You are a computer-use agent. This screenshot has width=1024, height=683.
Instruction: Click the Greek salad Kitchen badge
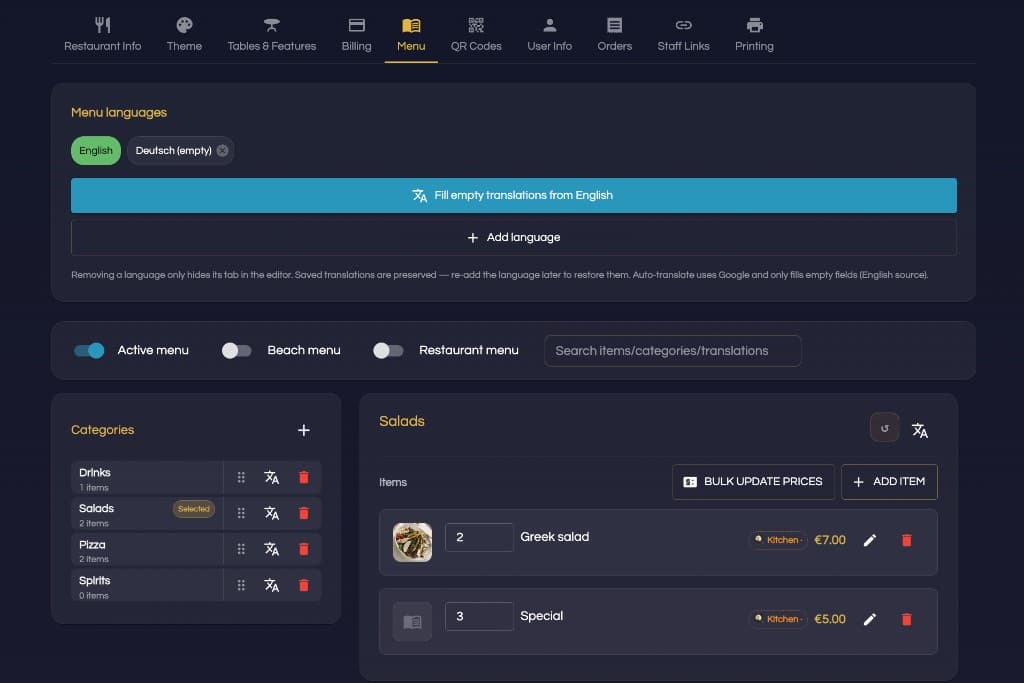[x=778, y=541]
